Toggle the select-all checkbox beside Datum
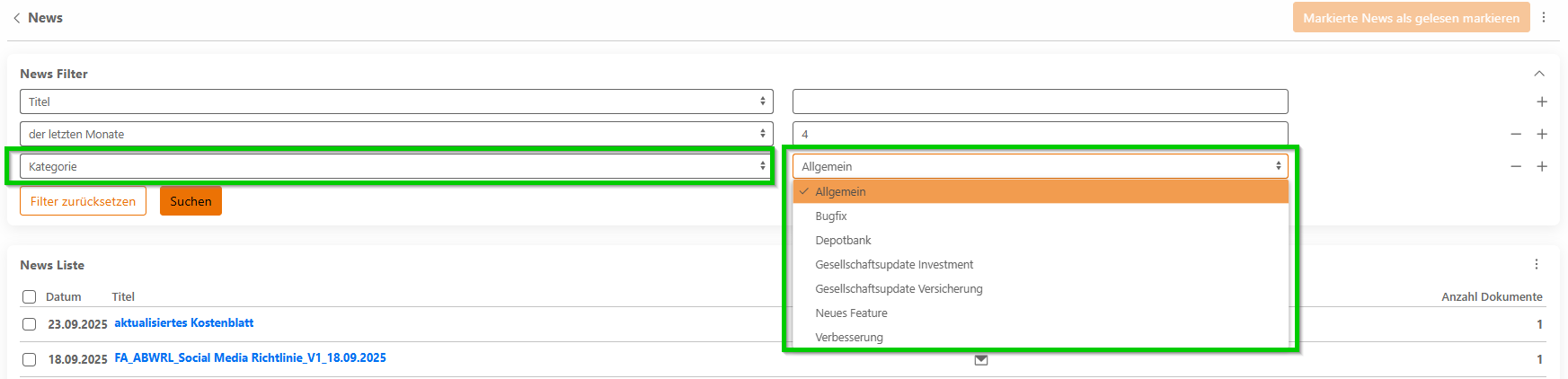The width and height of the screenshot is (1568, 379). pyautogui.click(x=30, y=297)
